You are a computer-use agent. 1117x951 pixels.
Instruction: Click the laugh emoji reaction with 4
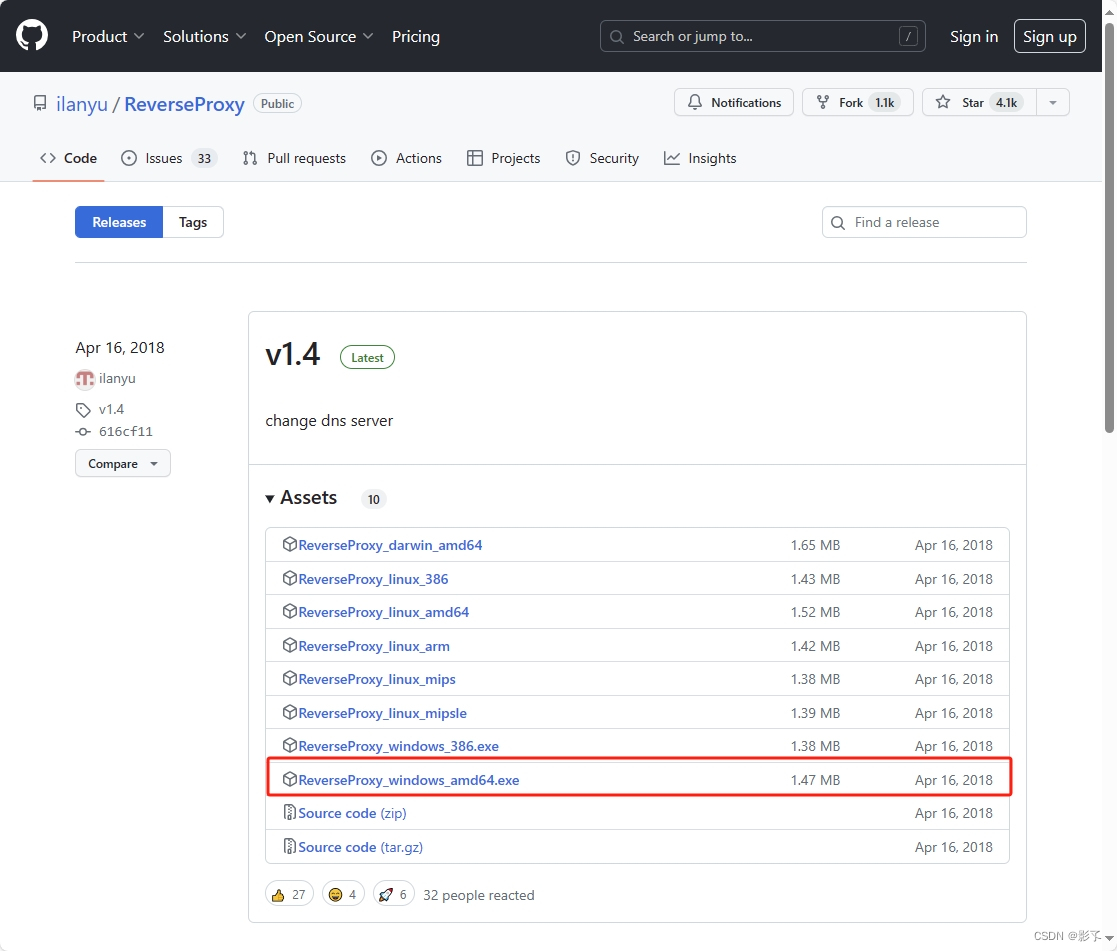pyautogui.click(x=343, y=894)
